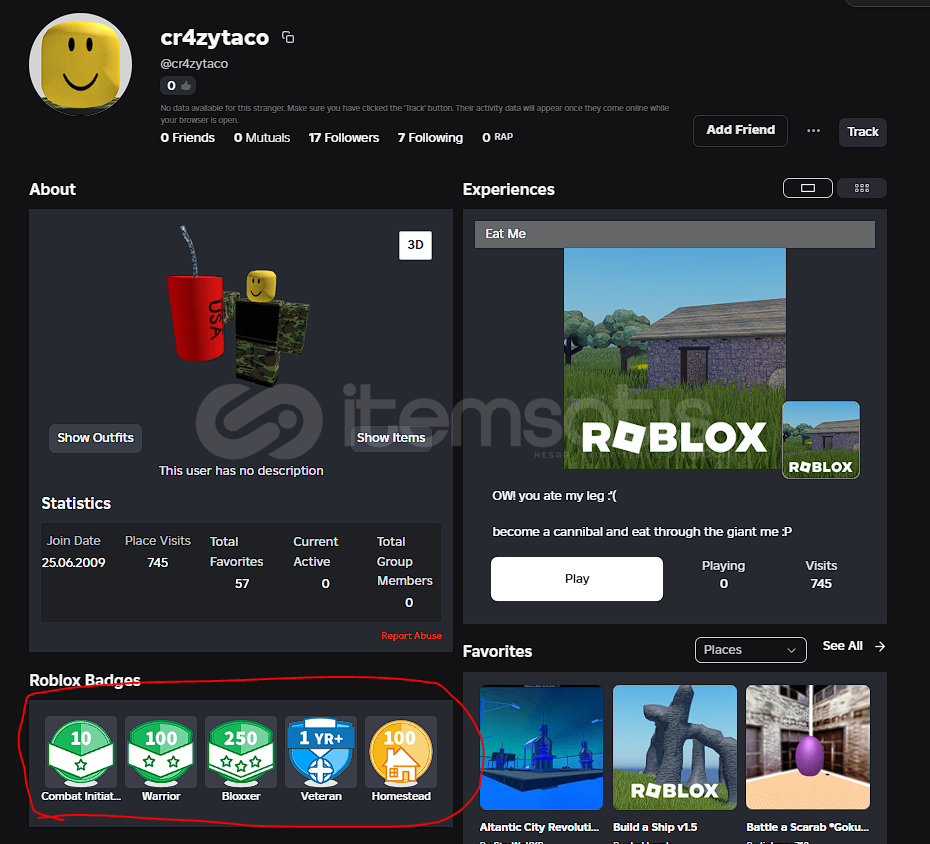
Task: Select the join date 25.06.2009
Action: click(x=73, y=562)
